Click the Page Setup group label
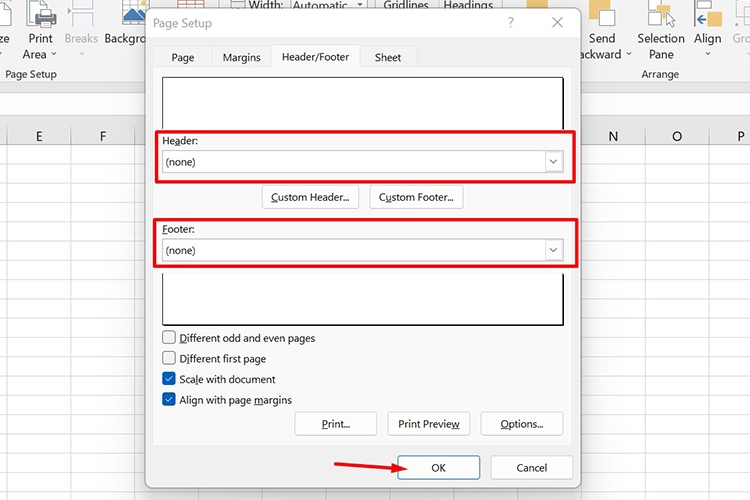 31,74
